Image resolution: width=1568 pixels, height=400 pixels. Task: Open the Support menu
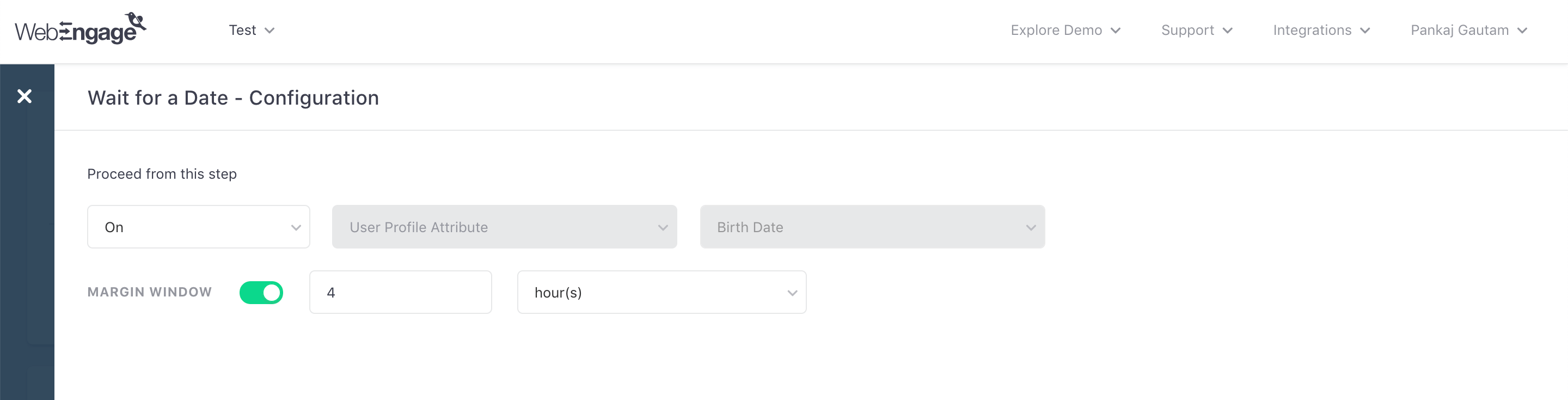[1187, 31]
